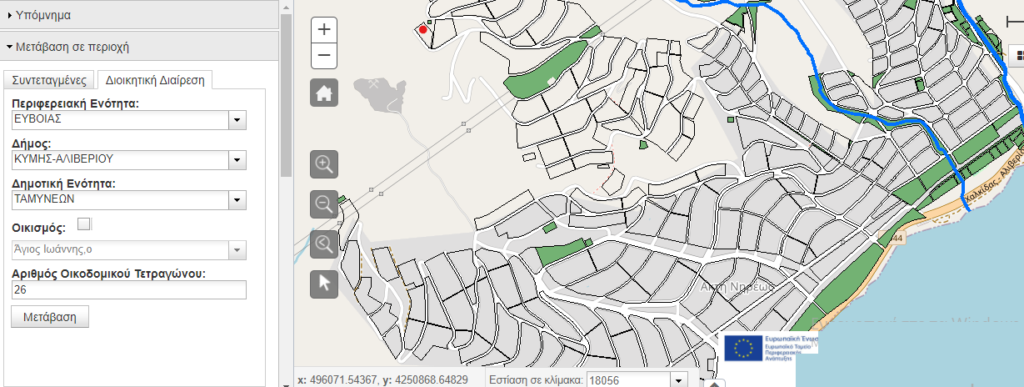The width and height of the screenshot is (1024, 387).
Task: Zoom in with the plus button
Action: 324,29
